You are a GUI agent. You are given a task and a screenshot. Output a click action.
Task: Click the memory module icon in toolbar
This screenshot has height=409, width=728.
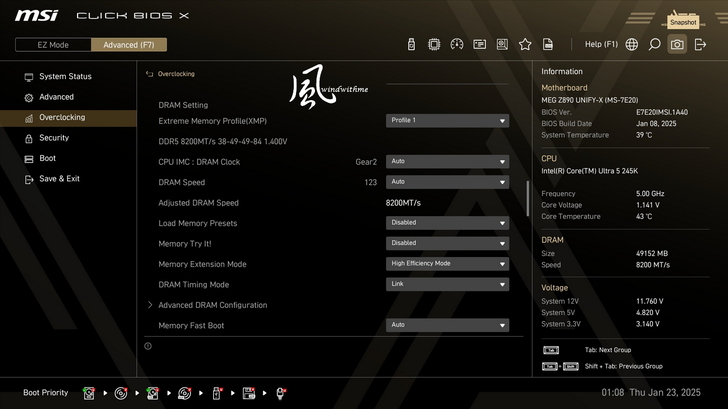click(480, 44)
